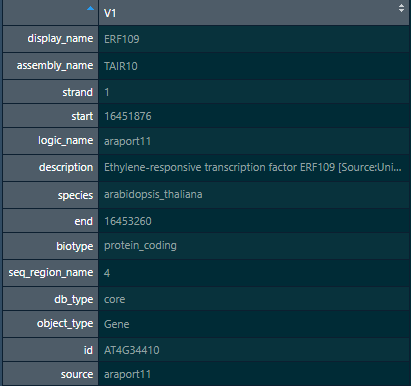411x386 pixels.
Task: Click the object_type Gene cell
Action: [x=254, y=324]
